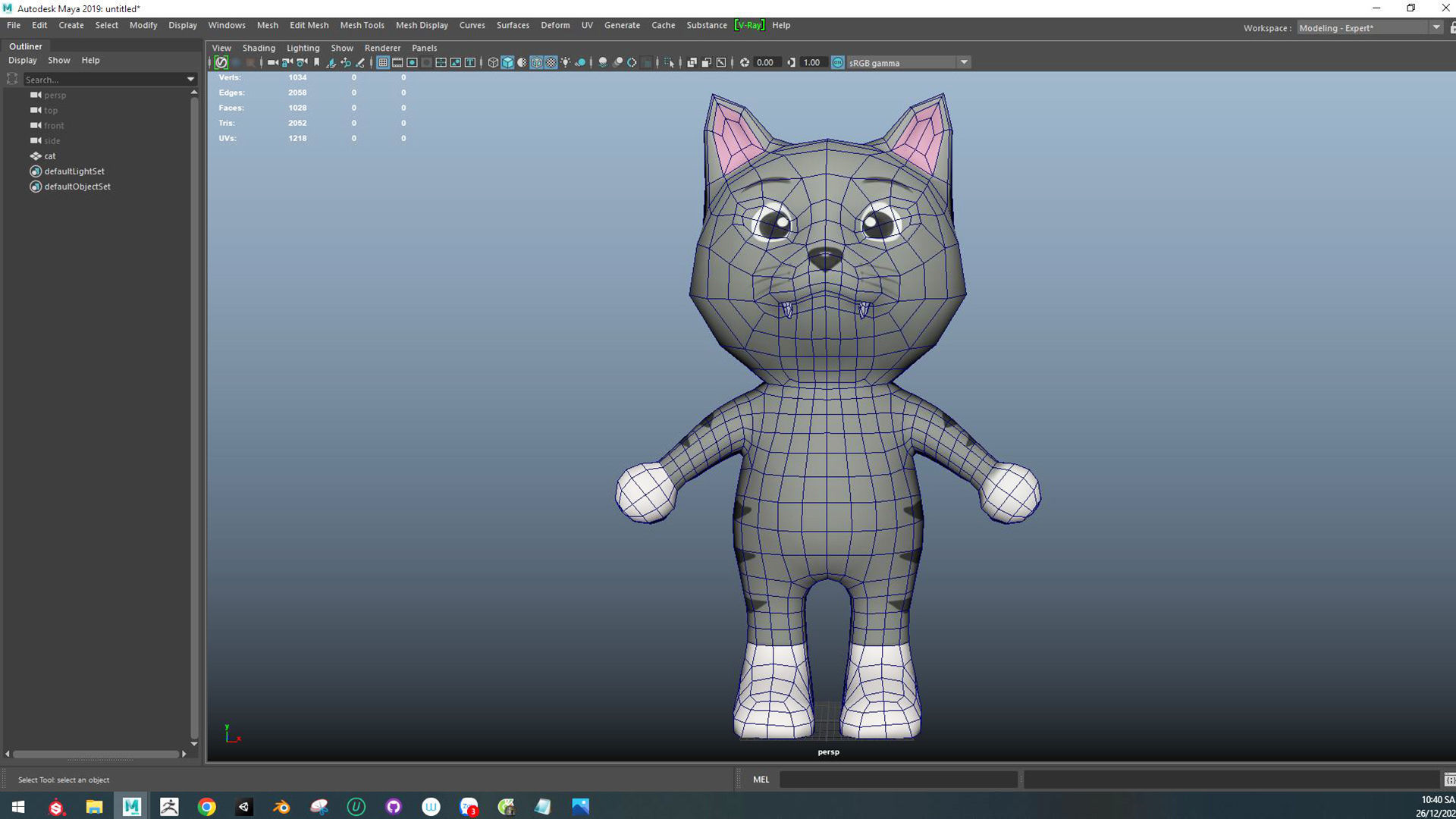Open ZBrush from the taskbar

[169, 806]
